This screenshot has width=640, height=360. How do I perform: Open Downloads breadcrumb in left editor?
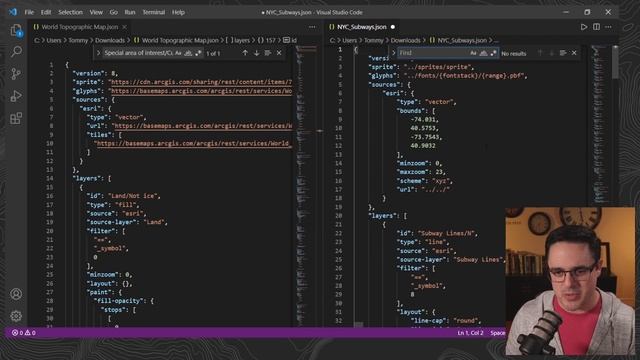(110, 40)
